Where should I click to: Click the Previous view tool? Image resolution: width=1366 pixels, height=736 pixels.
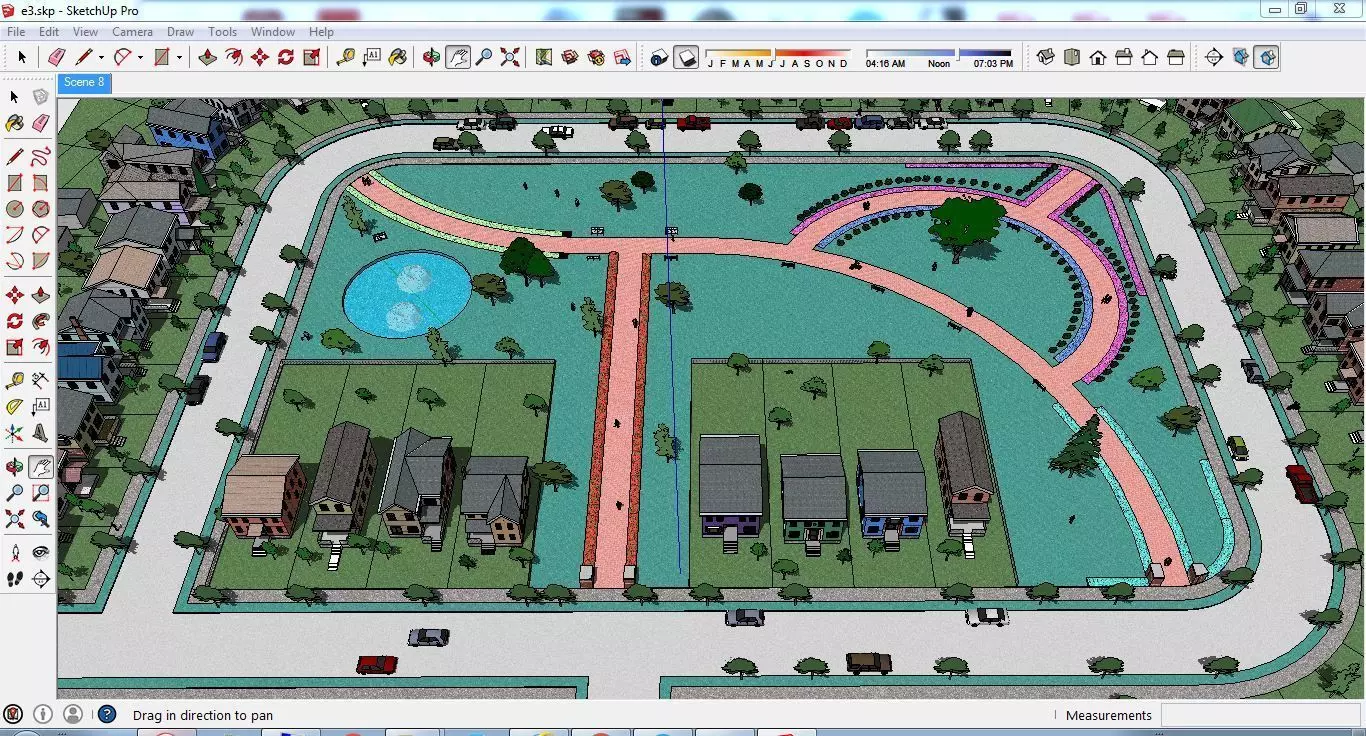point(40,519)
